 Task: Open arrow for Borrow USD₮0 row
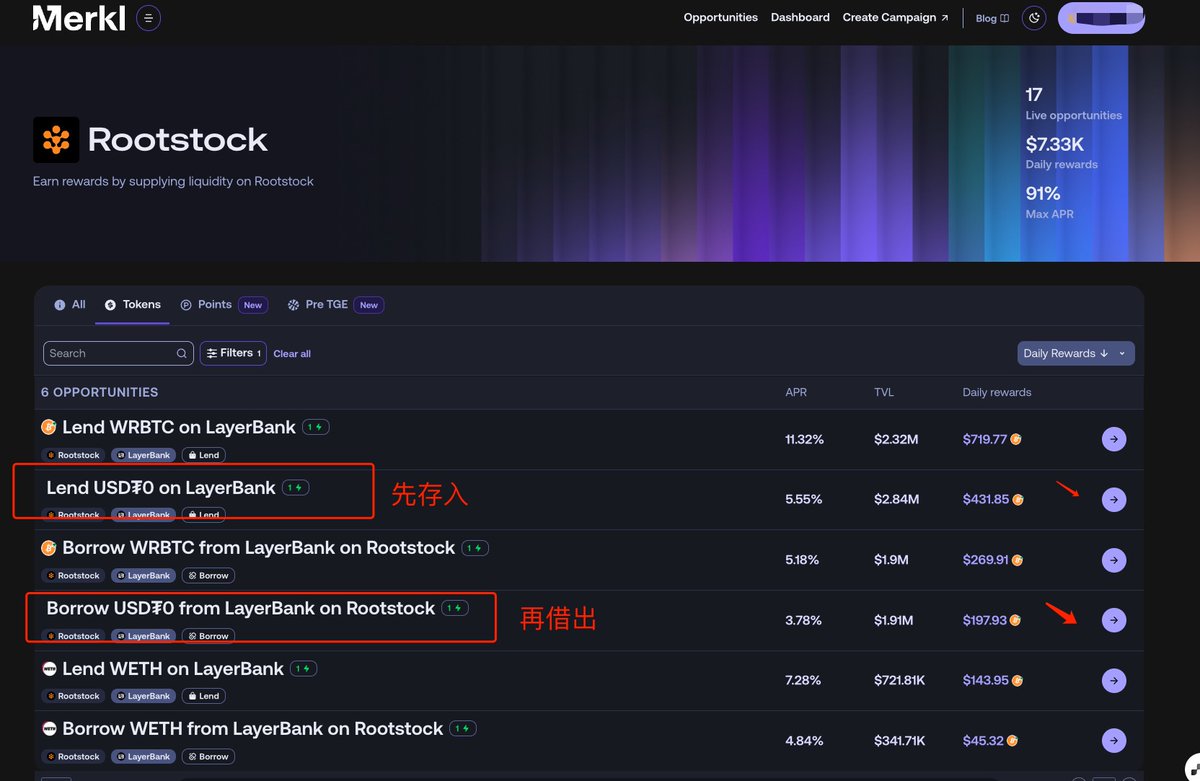click(x=1114, y=620)
